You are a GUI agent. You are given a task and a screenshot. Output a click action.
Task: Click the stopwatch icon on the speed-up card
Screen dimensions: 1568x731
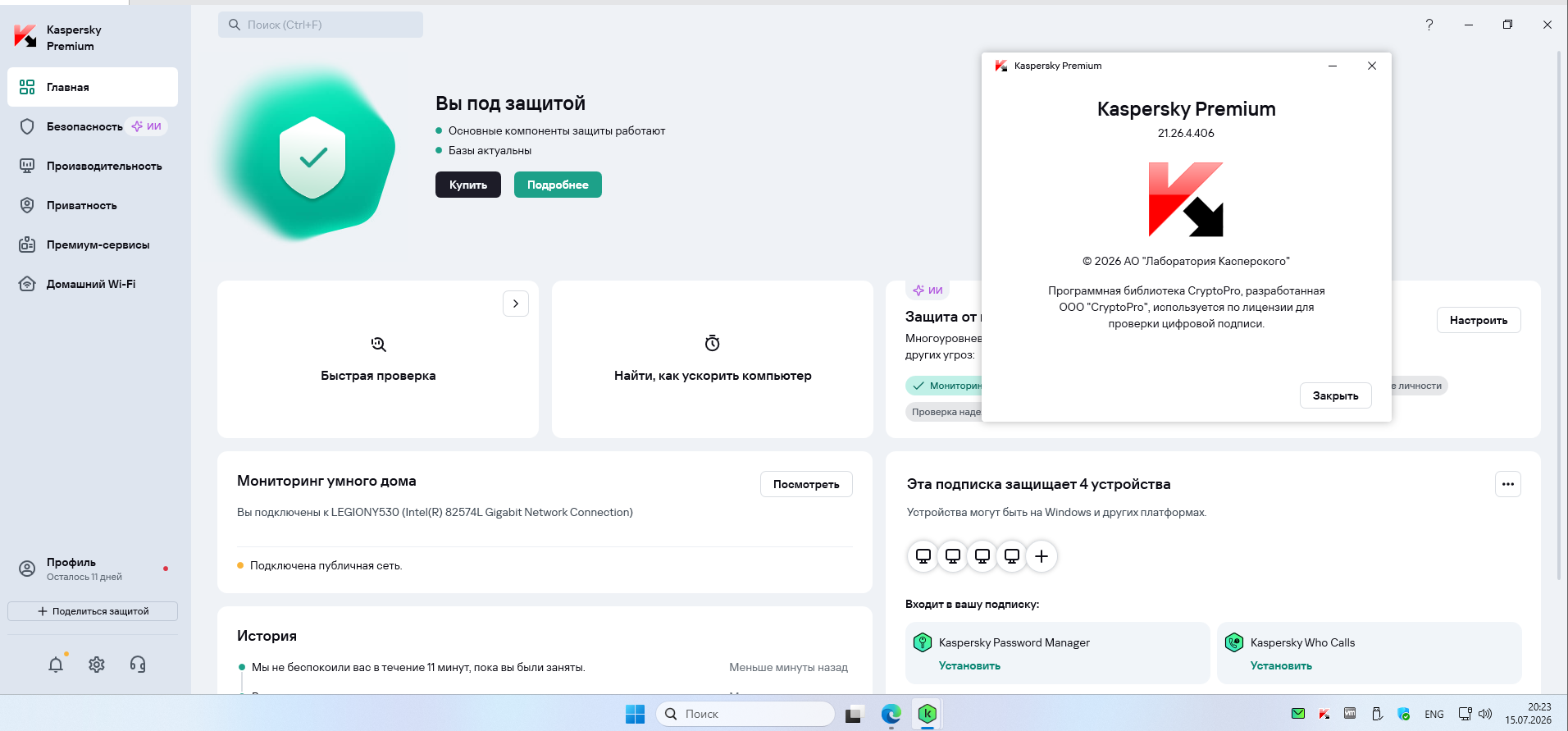713,343
